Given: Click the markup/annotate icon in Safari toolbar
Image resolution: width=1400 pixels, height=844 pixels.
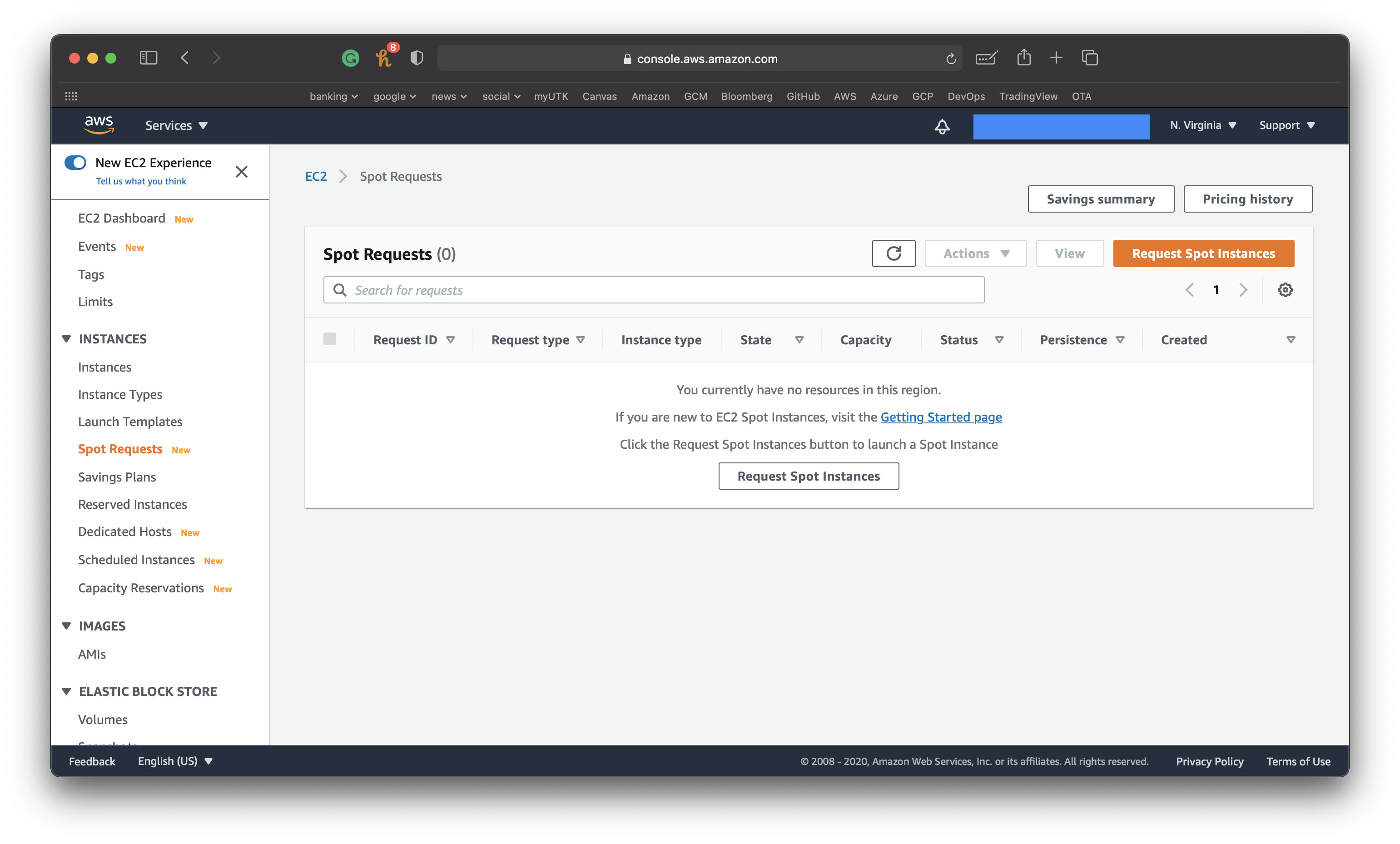Looking at the screenshot, I should click(986, 58).
